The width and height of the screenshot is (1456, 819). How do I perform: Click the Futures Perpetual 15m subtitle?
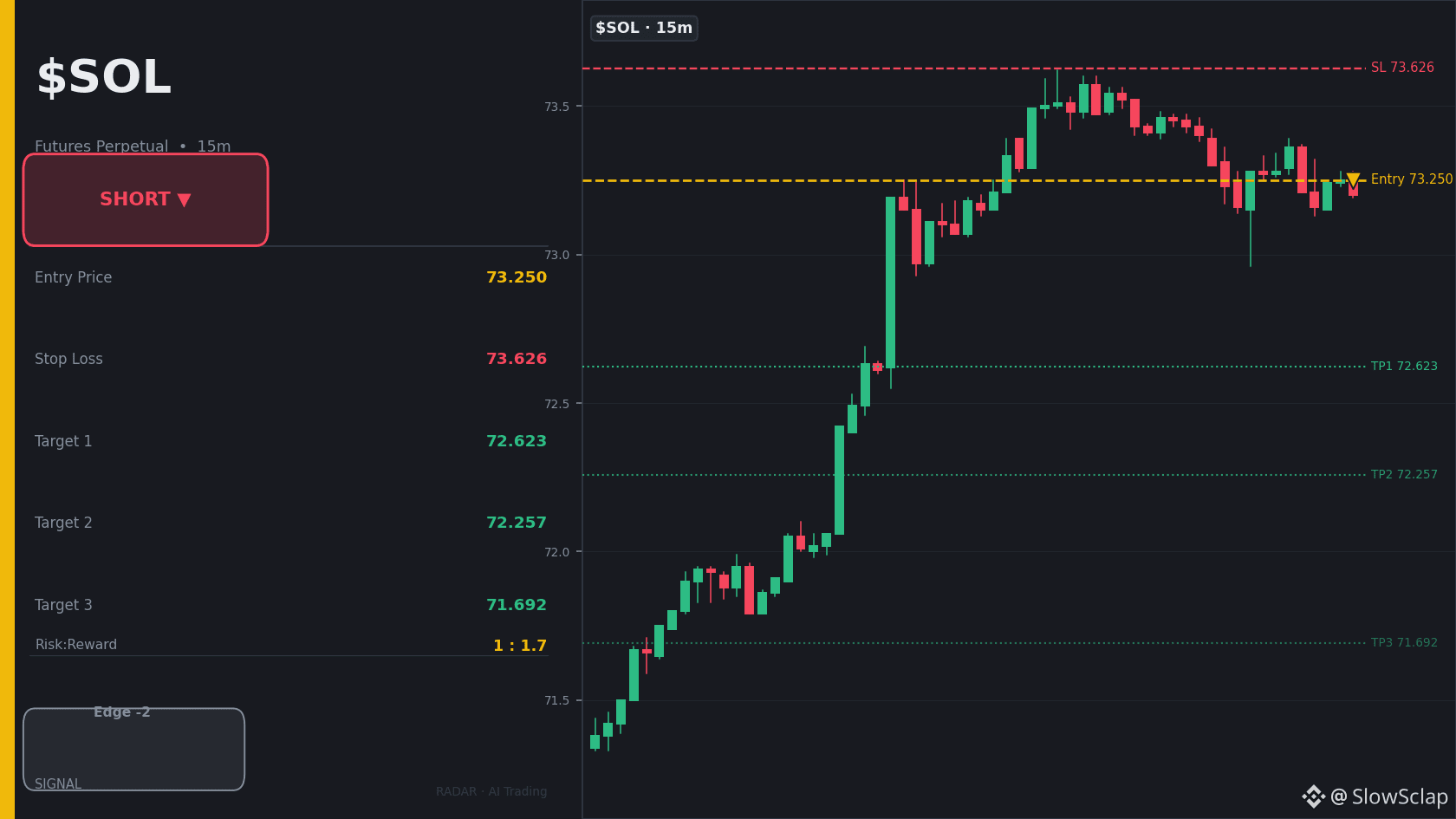point(133,146)
